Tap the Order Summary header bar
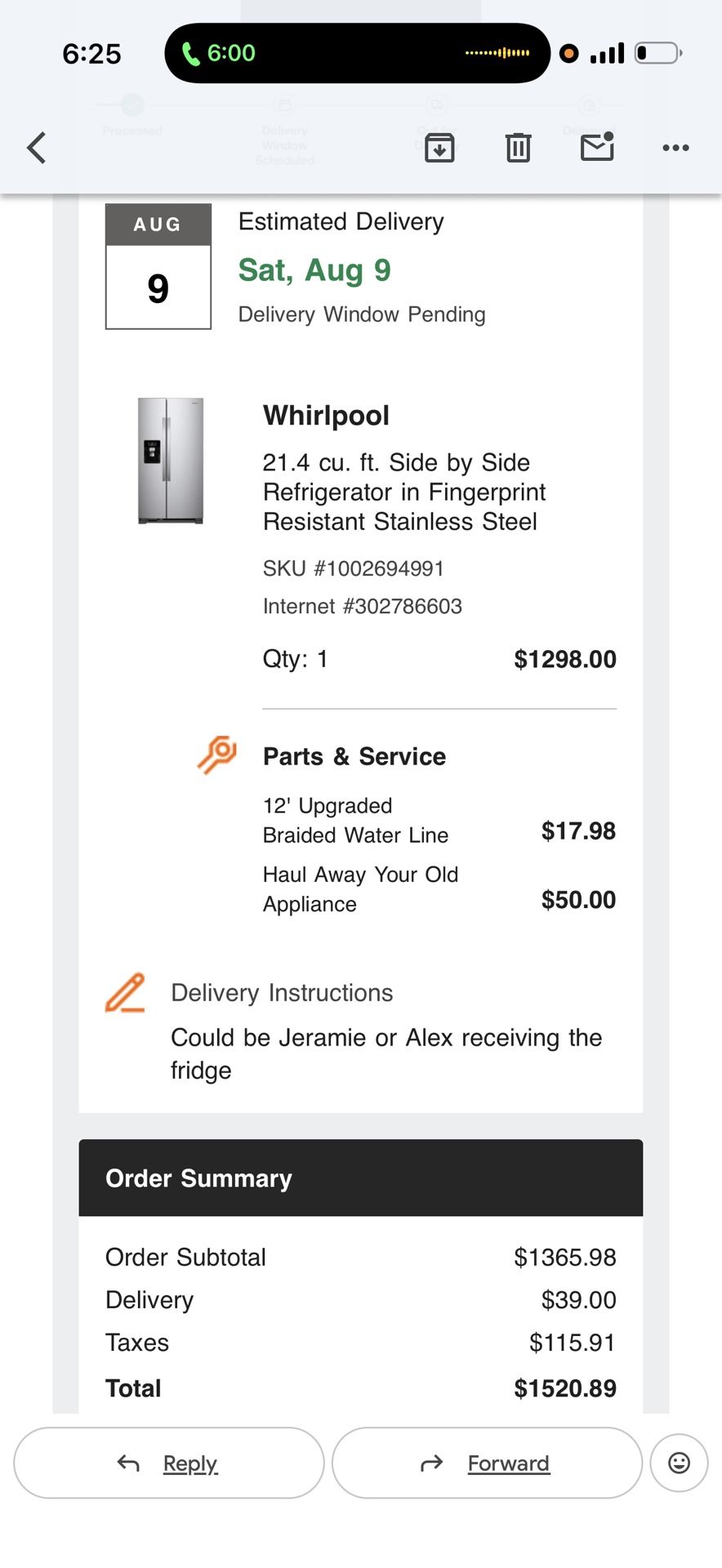The width and height of the screenshot is (722, 1568). coord(360,1178)
